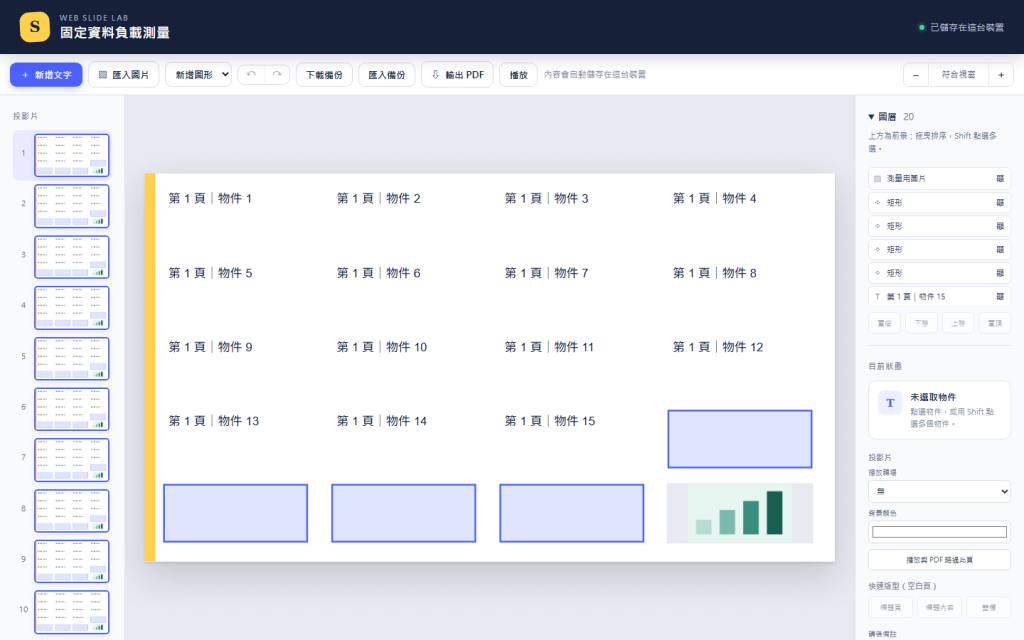Viewport: 1024px width, 640px height.
Task: Click the 上移 move-up layer button
Action: (x=958, y=323)
